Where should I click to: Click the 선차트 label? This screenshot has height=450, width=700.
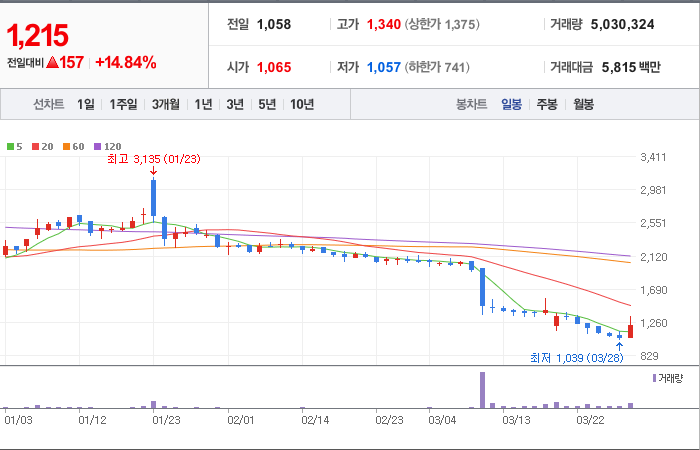click(x=49, y=104)
